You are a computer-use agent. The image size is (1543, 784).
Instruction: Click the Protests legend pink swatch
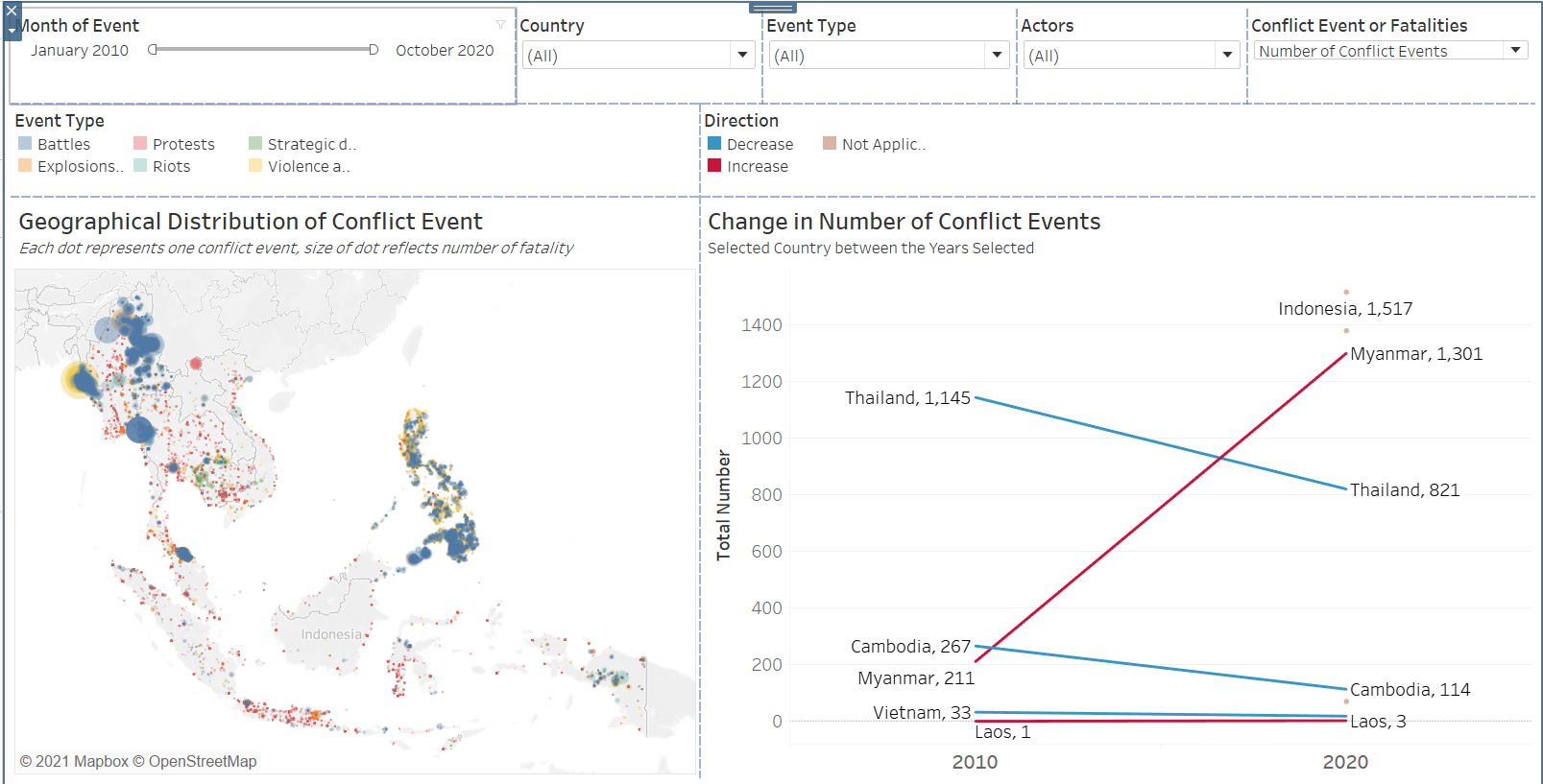[x=140, y=144]
